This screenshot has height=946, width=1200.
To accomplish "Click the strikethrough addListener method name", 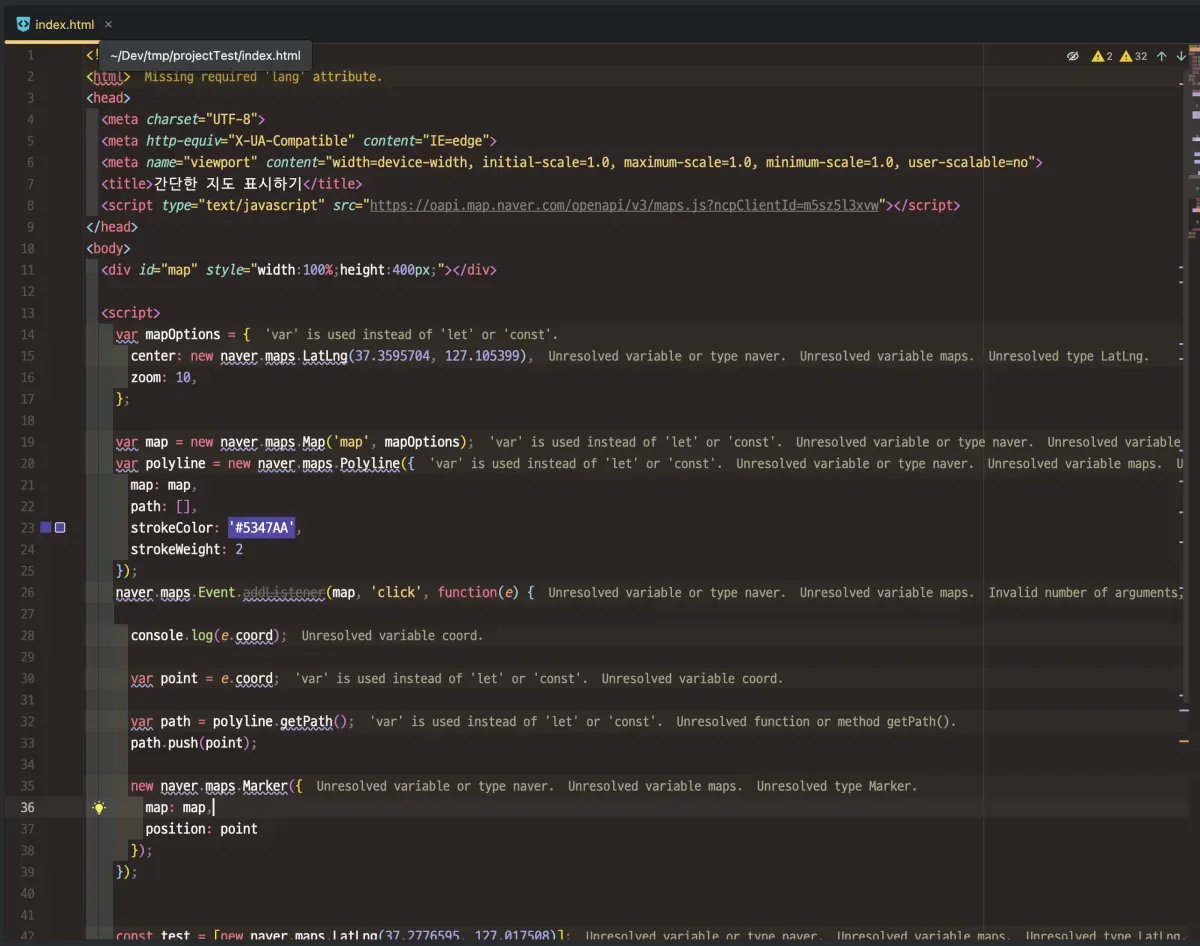I will (283, 593).
